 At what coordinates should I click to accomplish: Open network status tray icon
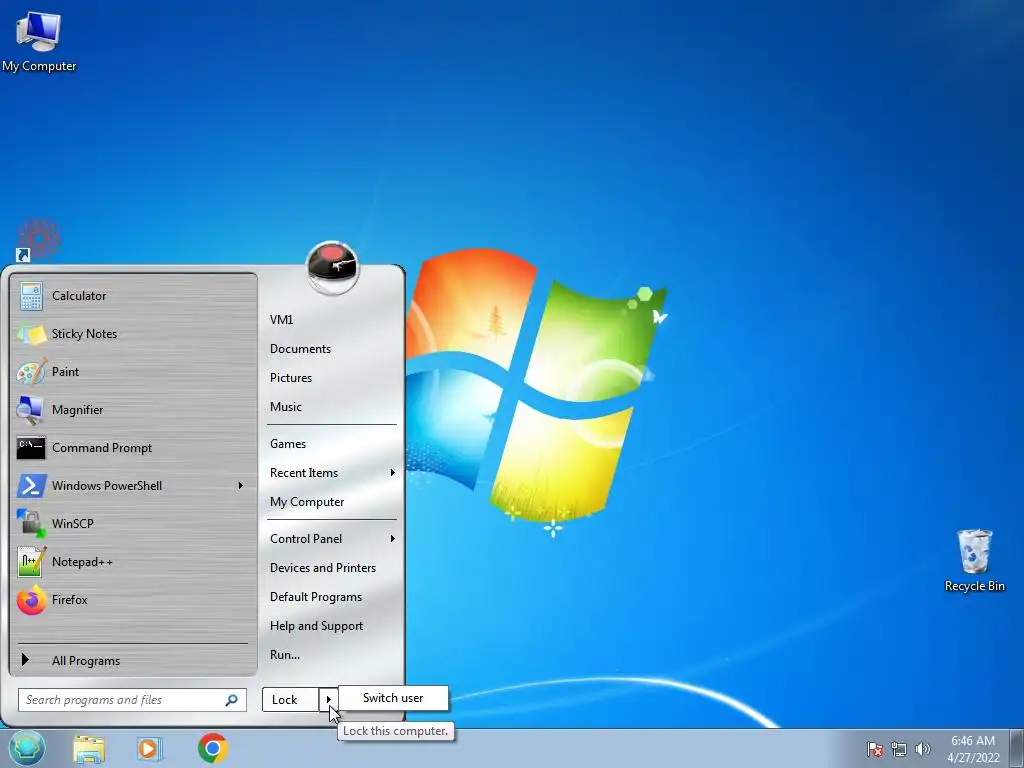click(x=899, y=749)
